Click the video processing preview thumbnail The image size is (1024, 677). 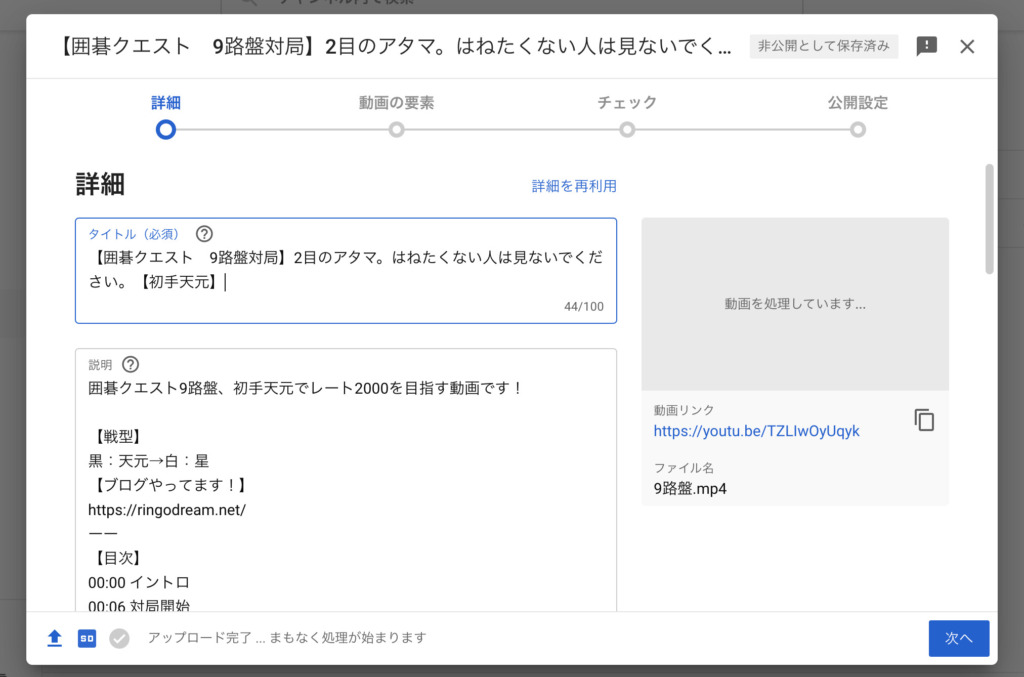tap(795, 304)
